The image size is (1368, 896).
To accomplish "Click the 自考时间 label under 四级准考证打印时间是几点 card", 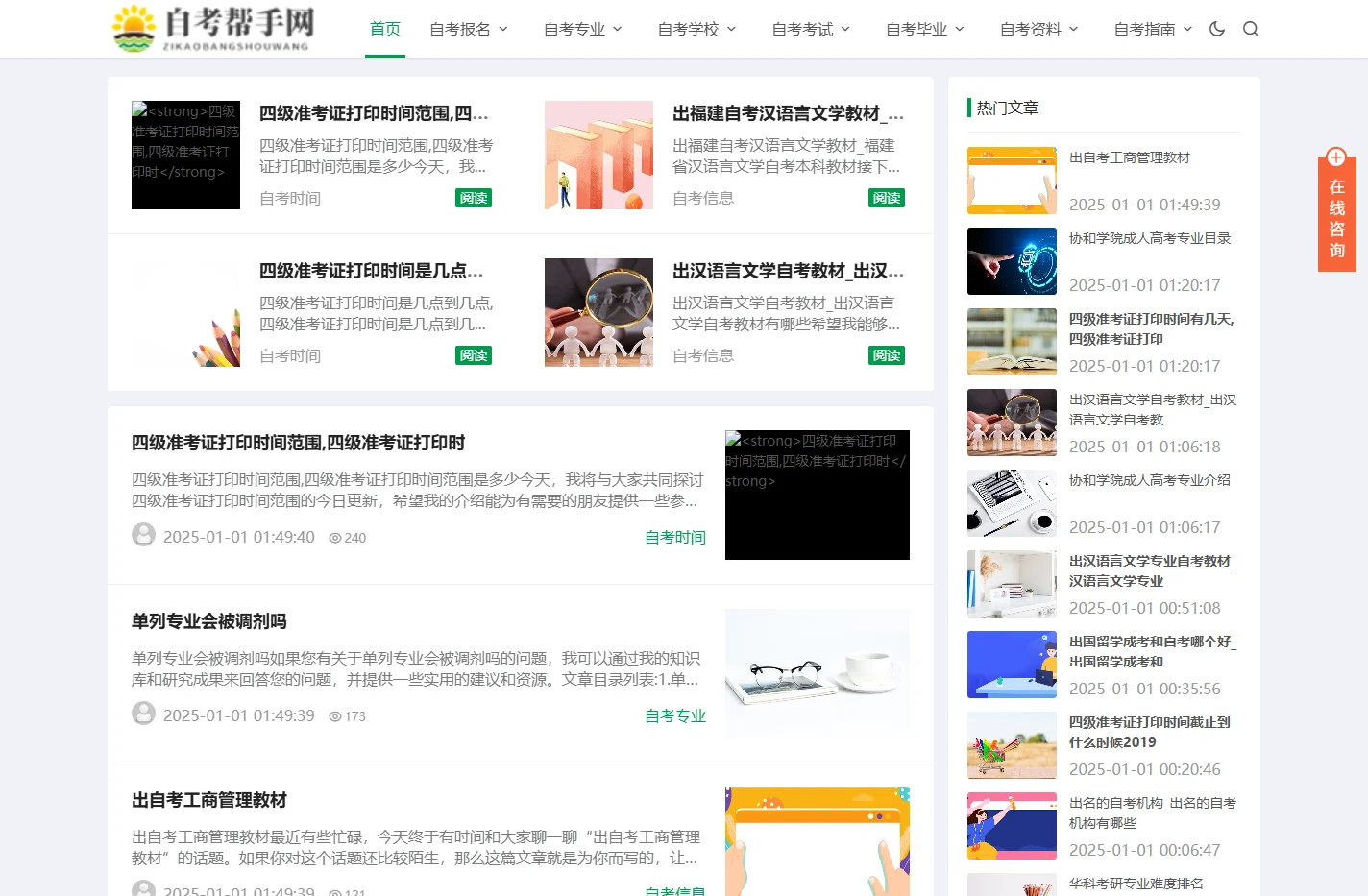I will pos(290,355).
